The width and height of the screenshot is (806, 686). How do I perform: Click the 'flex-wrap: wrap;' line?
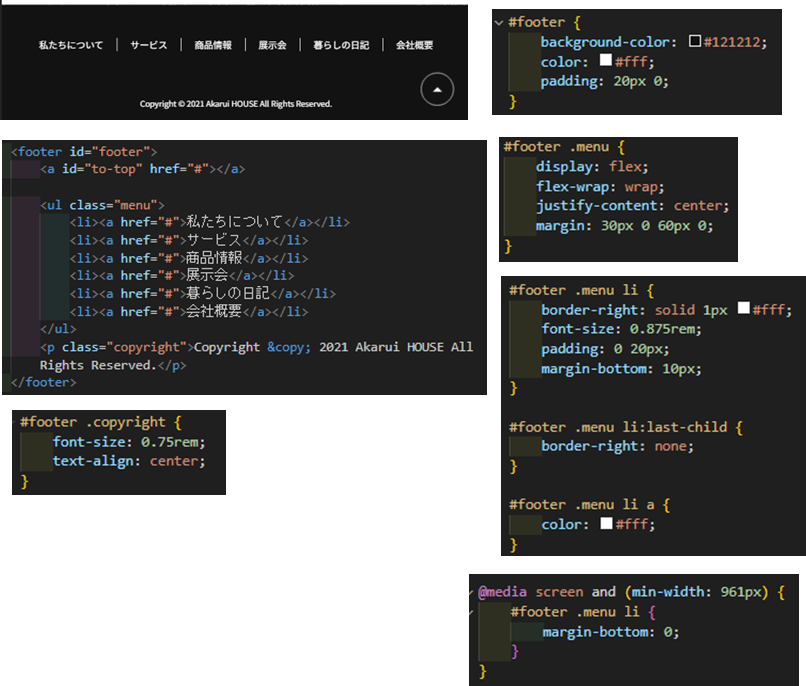click(600, 187)
